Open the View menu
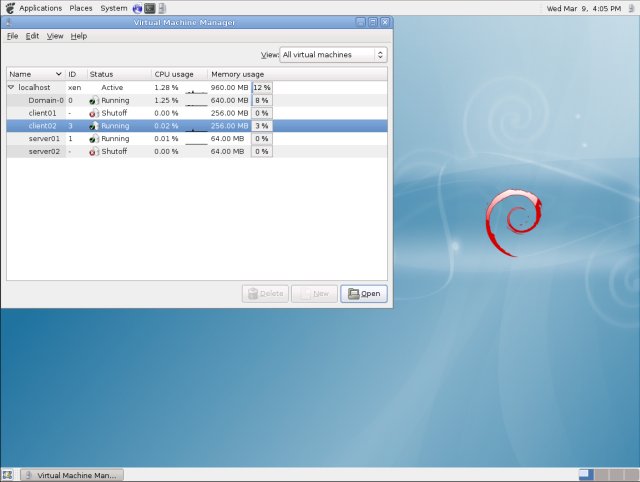Screen dimensions: 640x482 pos(55,36)
